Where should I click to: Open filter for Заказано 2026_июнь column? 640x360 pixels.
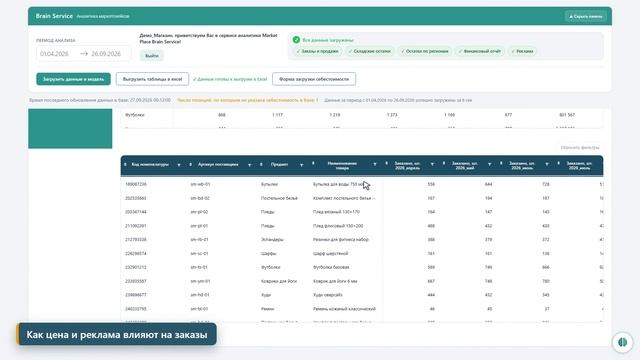pyautogui.click(x=547, y=164)
